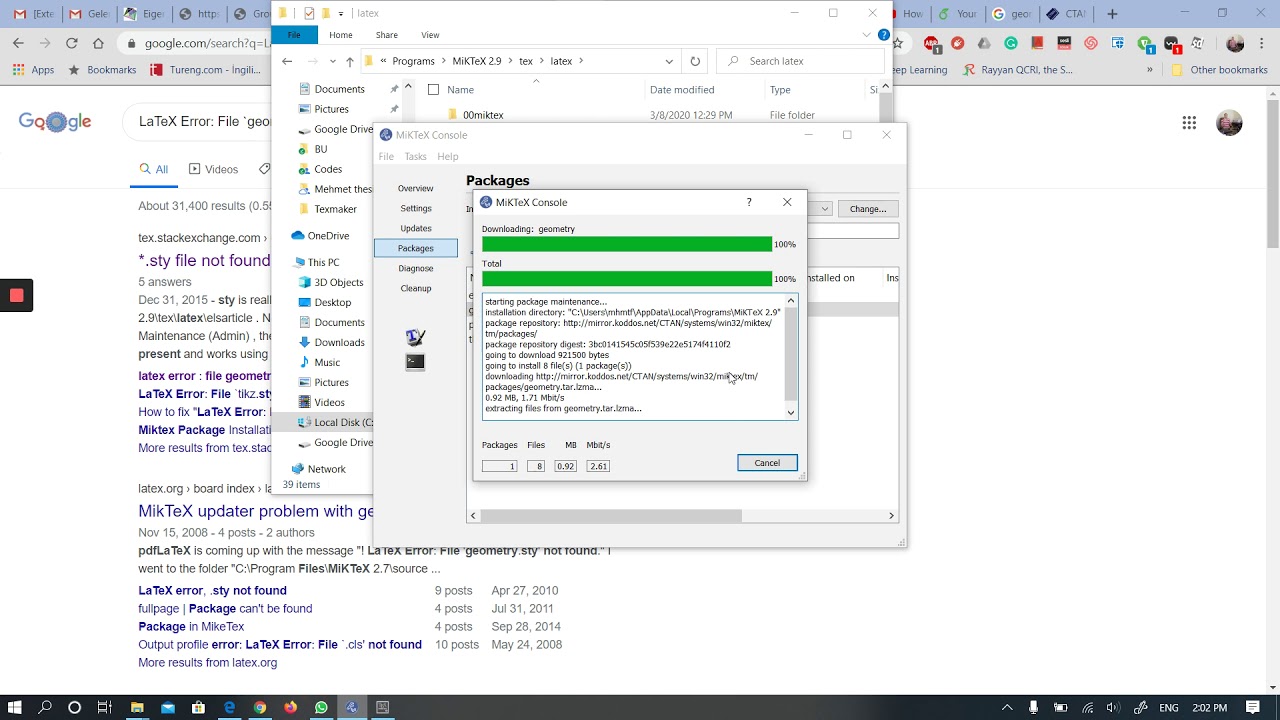Image resolution: width=1280 pixels, height=720 pixels.
Task: Expand the ribbon chevron in File Explorer
Action: tap(867, 35)
